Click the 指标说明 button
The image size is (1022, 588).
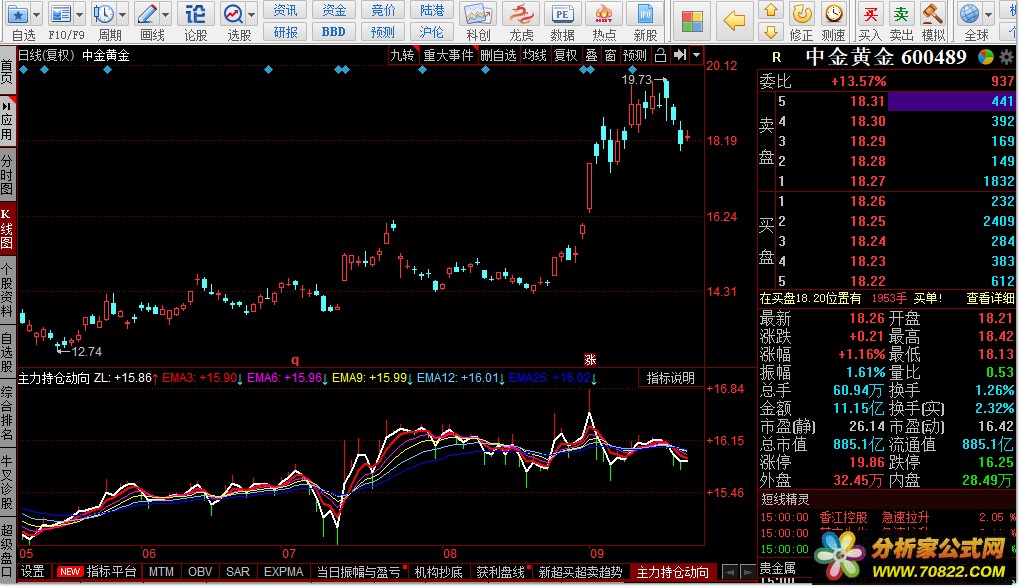[670, 378]
